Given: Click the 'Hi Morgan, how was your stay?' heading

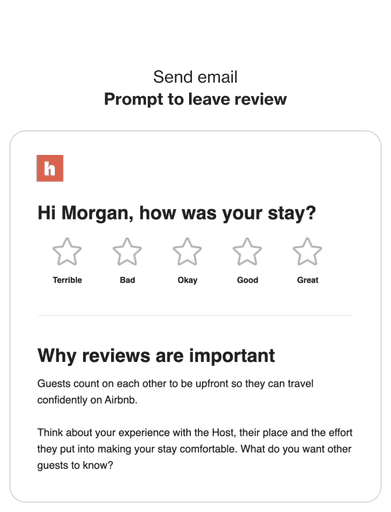Looking at the screenshot, I should (x=176, y=213).
